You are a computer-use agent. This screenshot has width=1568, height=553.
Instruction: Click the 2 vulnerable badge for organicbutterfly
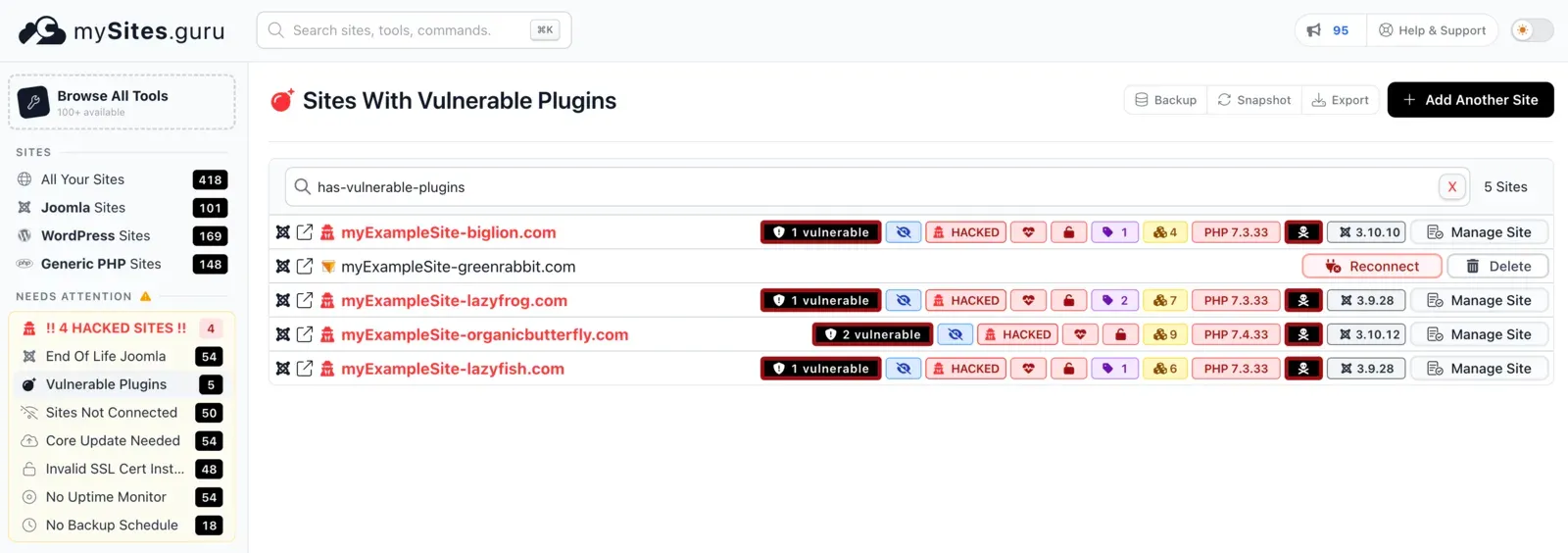tap(872, 334)
